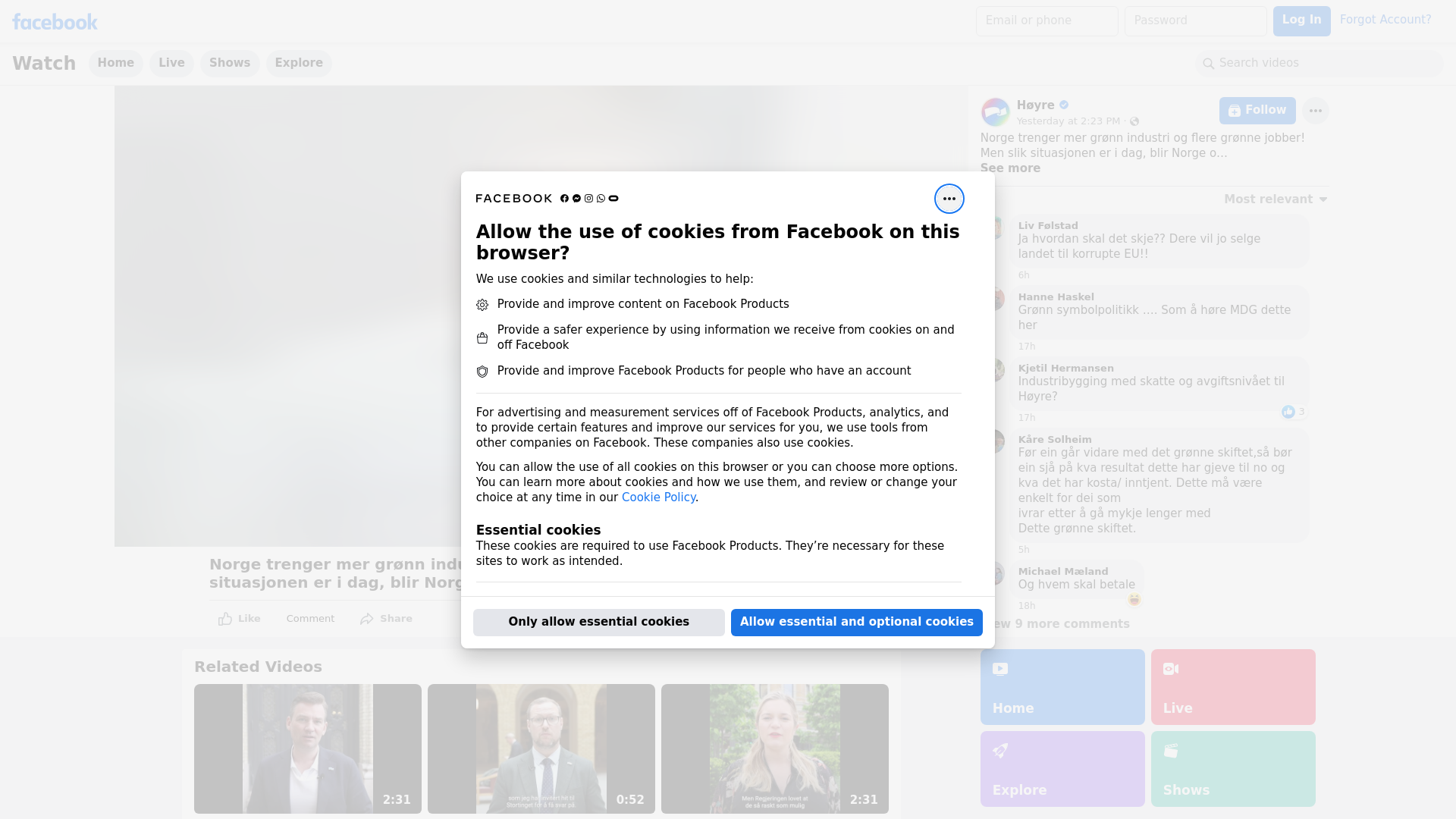This screenshot has width=1456, height=819.
Task: Click the 5h timestamp on Kåre's comment
Action: coord(1023,550)
